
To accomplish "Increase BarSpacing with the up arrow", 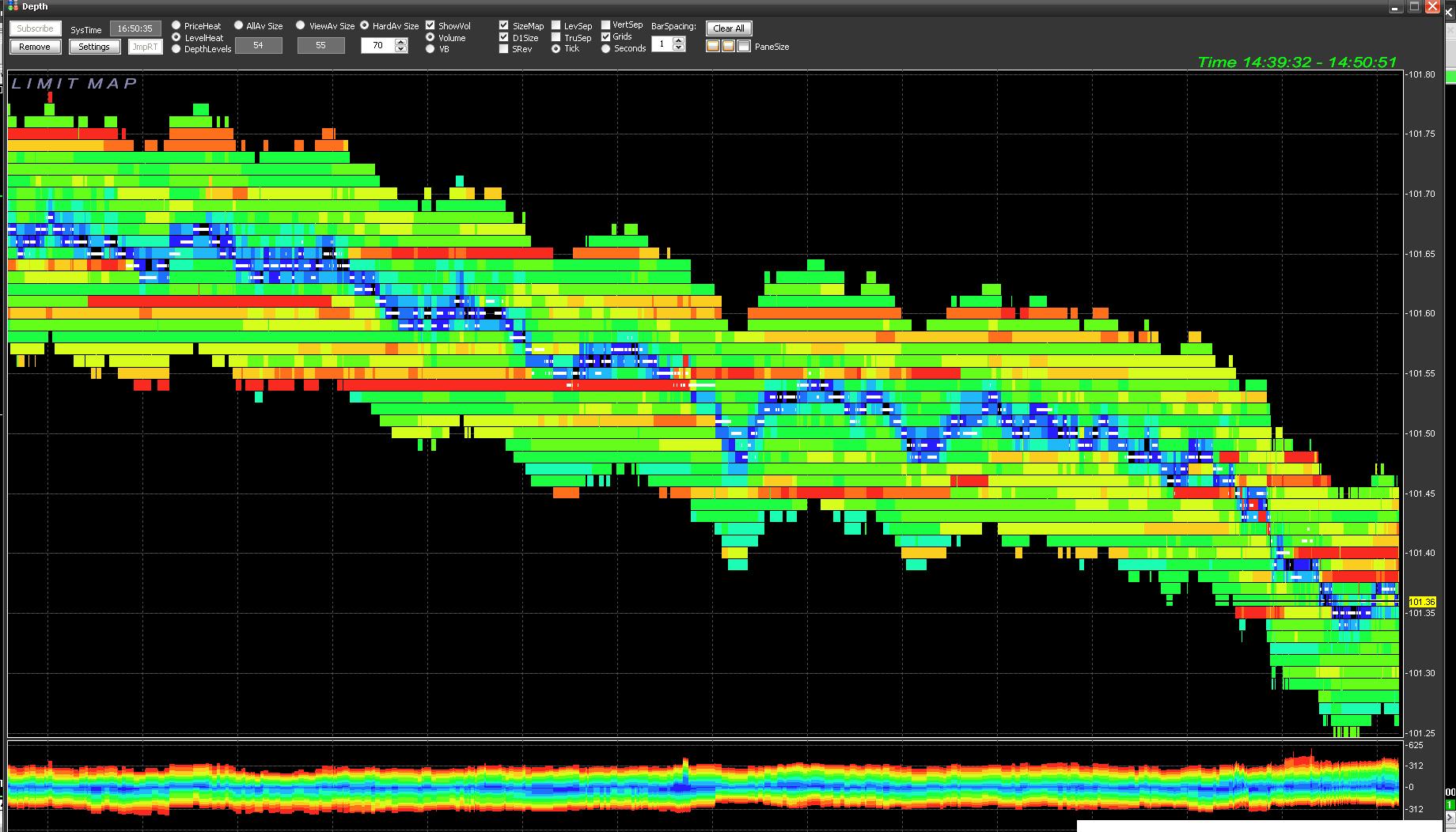I will click(x=678, y=40).
